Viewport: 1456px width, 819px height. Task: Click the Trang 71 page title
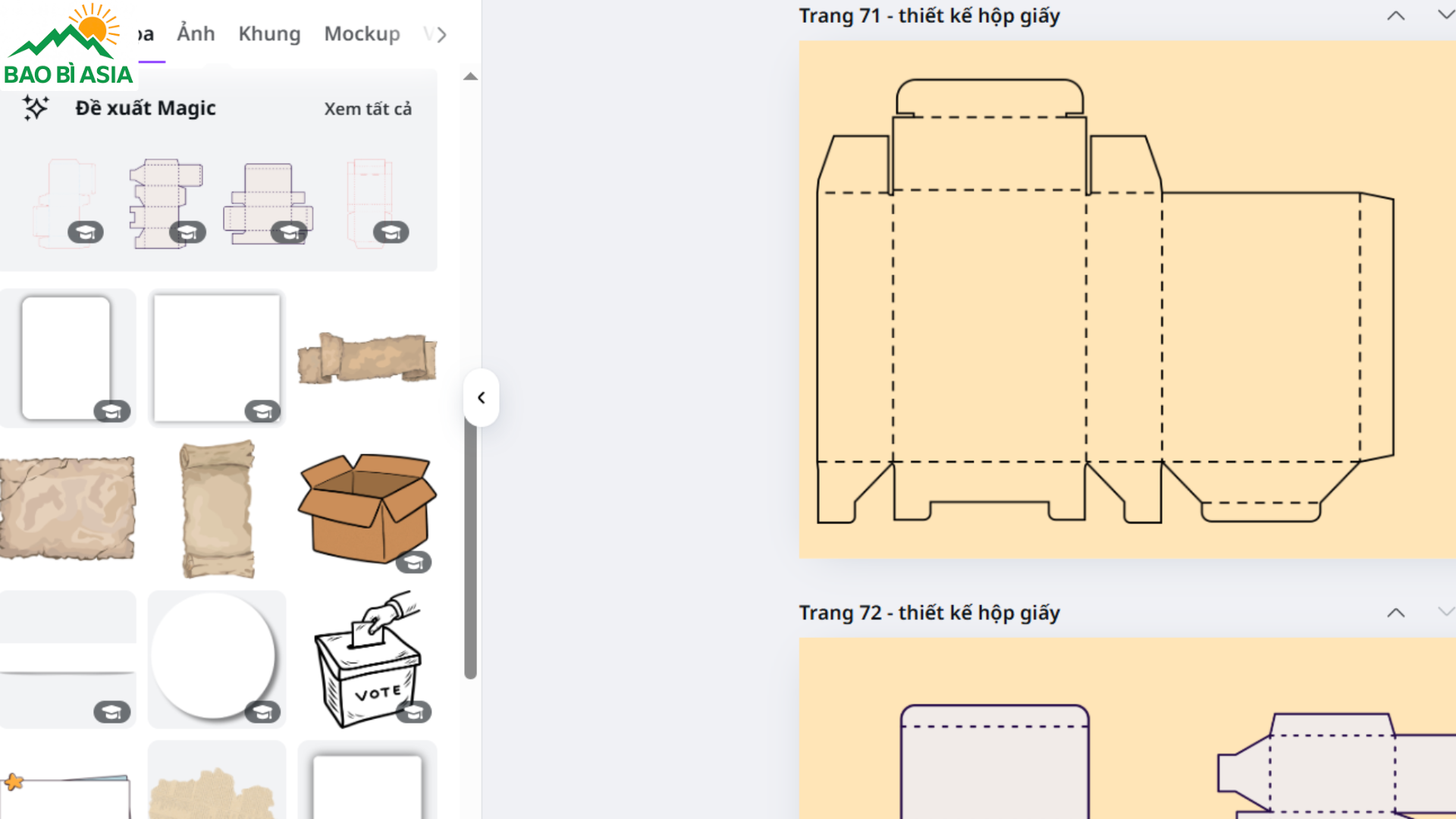coord(929,16)
